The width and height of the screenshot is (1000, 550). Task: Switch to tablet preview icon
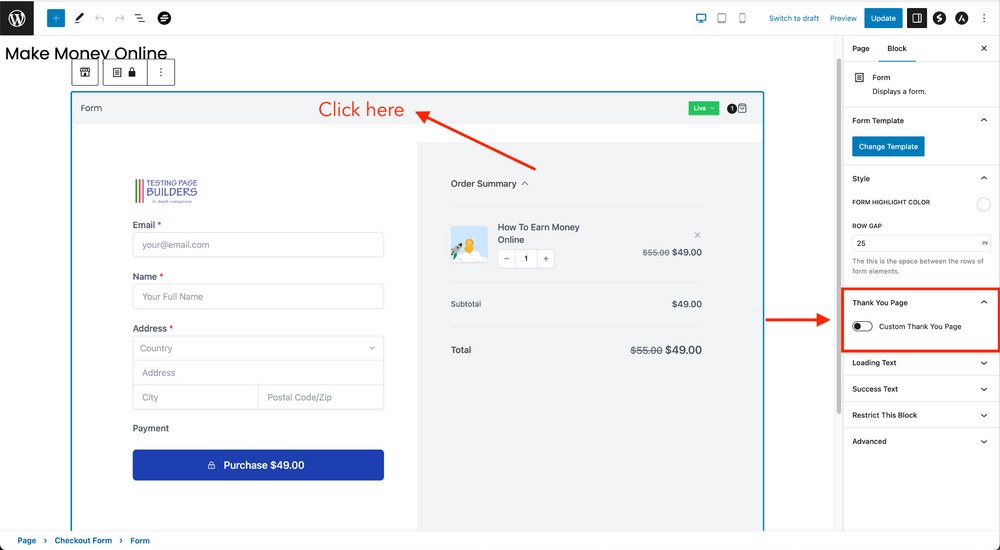click(x=721, y=19)
